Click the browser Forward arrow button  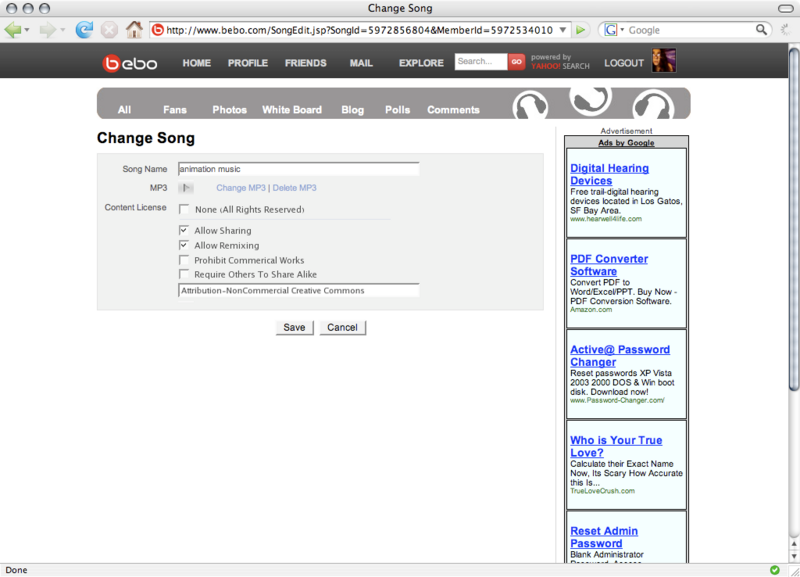tap(47, 30)
